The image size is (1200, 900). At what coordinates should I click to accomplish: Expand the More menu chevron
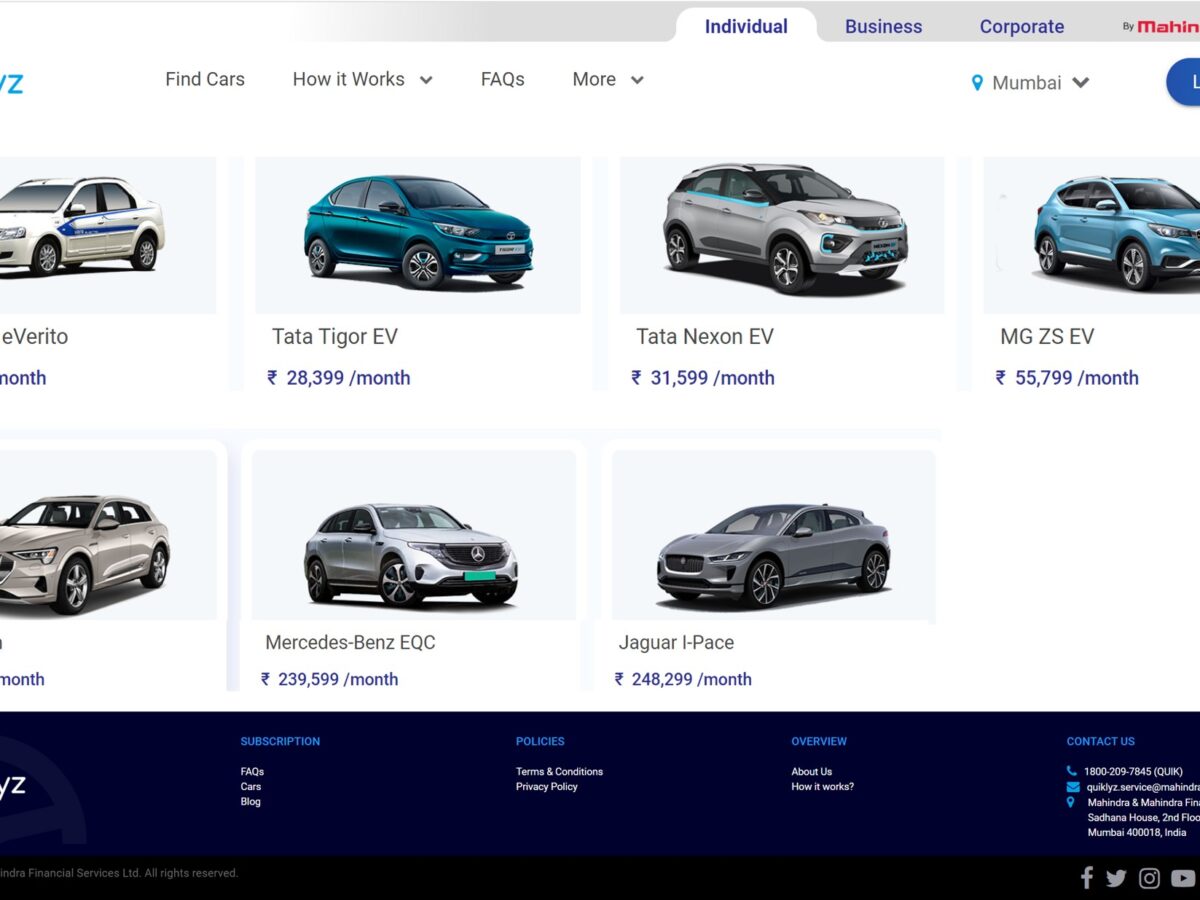pos(637,80)
